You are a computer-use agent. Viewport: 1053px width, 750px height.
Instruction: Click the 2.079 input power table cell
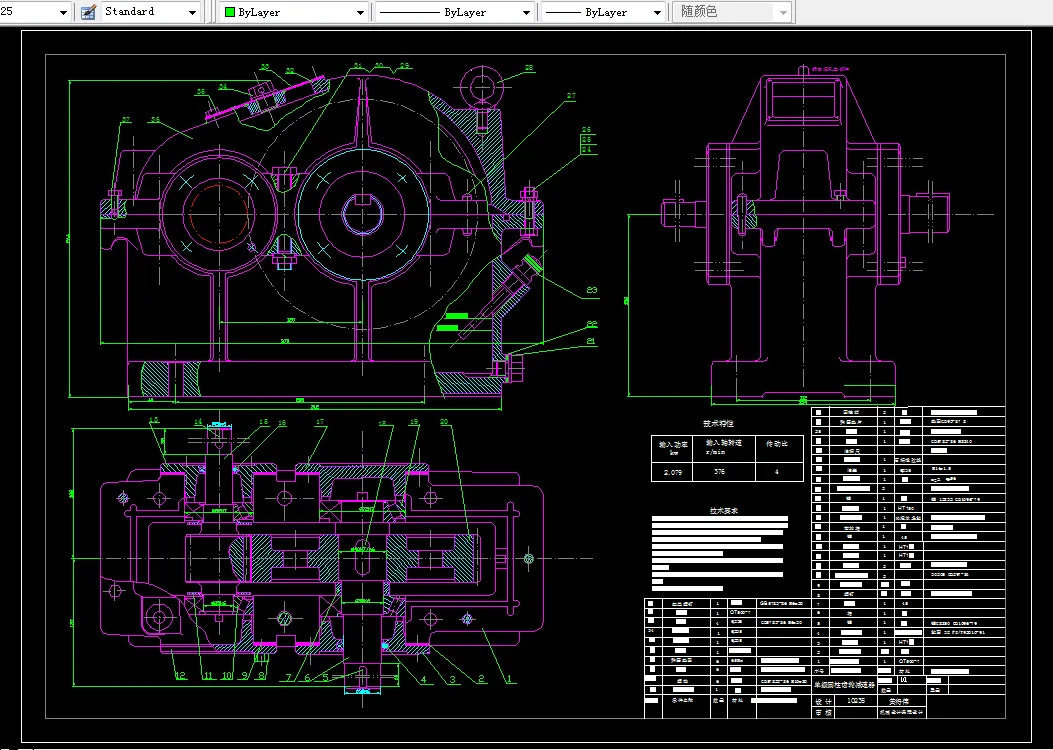click(x=674, y=471)
